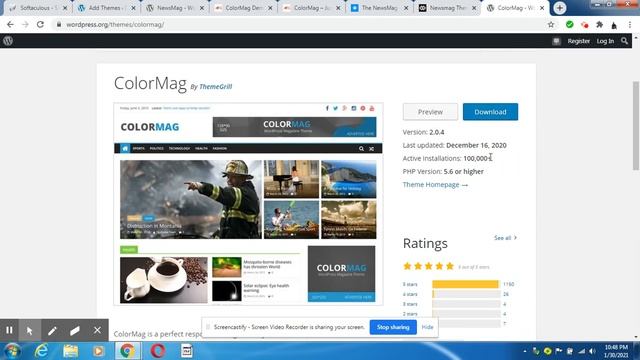Open the search magnifier in WordPress bar
The image size is (640, 360).
[624, 41]
